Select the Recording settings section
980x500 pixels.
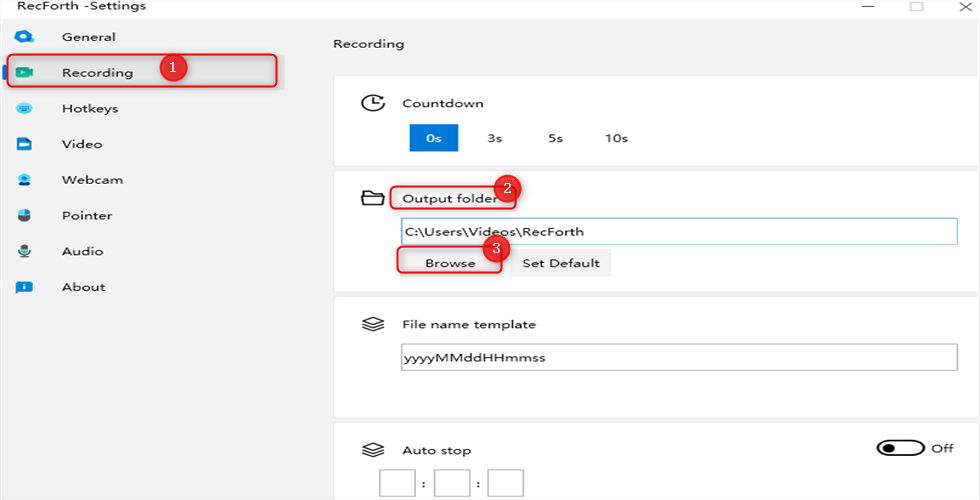coord(142,72)
